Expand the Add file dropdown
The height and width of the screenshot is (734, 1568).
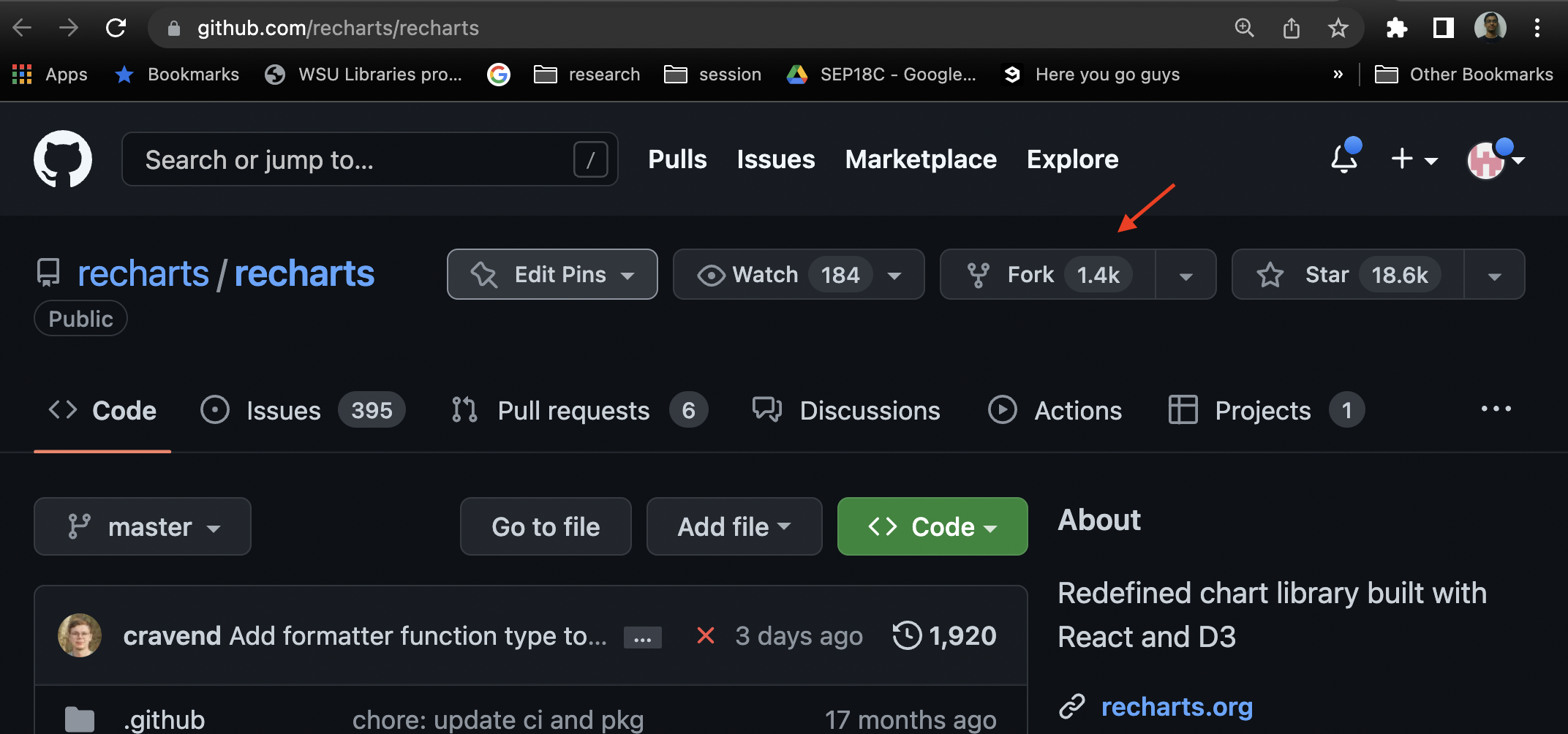(734, 526)
